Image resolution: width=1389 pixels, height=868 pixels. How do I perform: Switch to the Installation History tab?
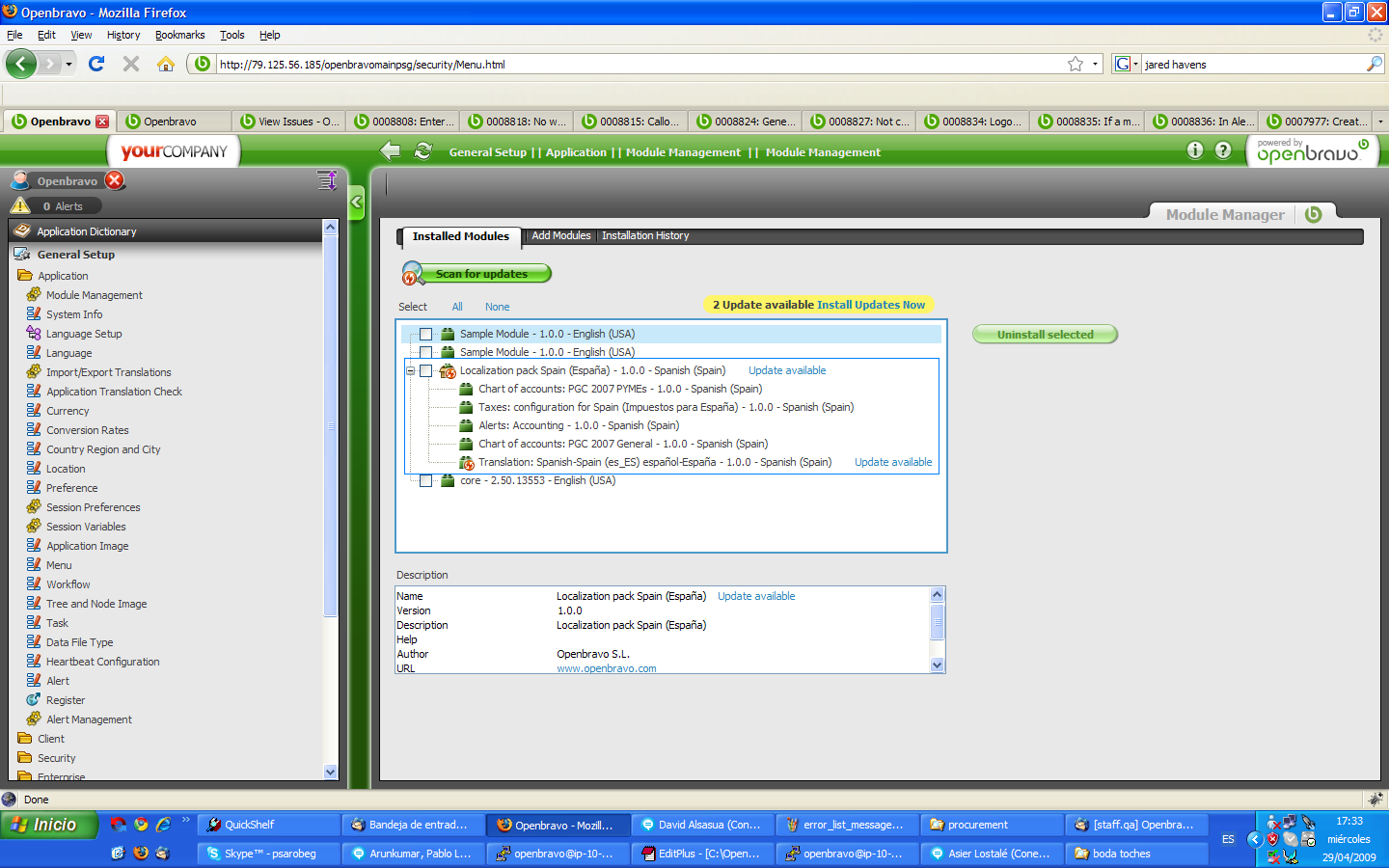[645, 235]
